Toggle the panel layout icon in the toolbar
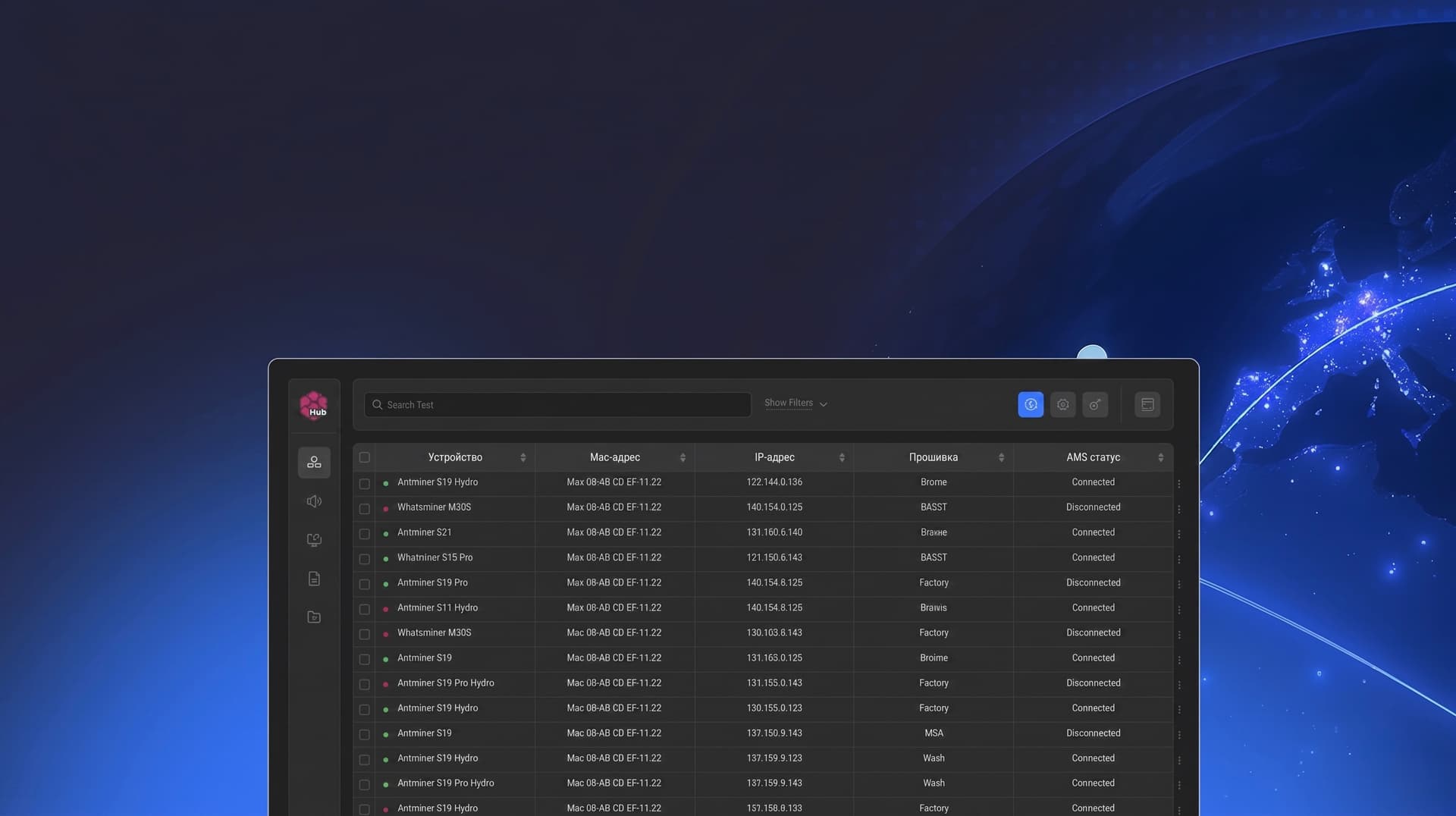This screenshot has height=816, width=1456. coord(1147,405)
